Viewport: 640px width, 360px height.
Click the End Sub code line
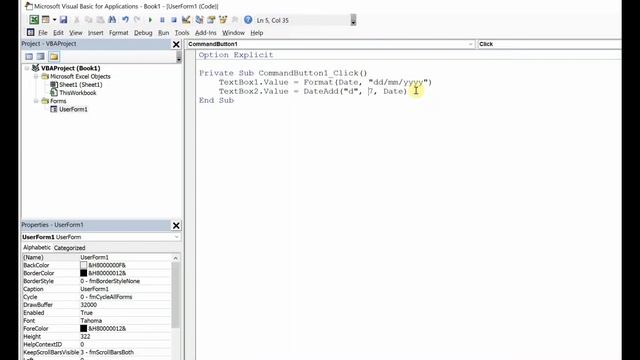[x=216, y=100]
